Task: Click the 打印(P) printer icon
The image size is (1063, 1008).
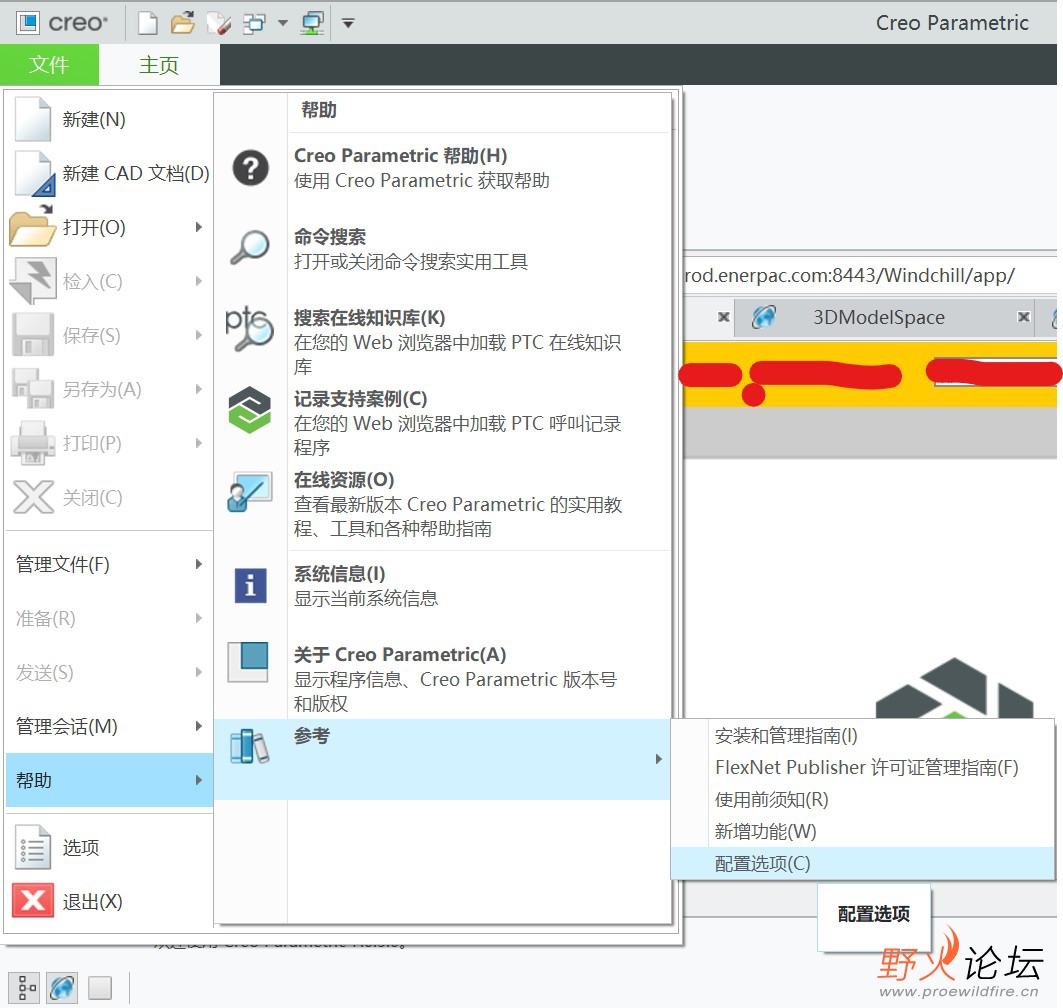Action: (x=33, y=443)
